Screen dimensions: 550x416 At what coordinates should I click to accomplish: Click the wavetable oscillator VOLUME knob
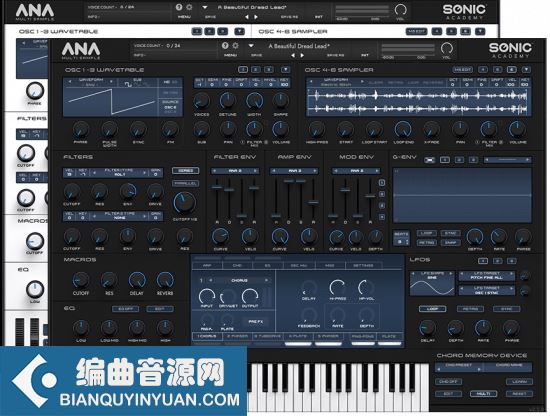281,129
